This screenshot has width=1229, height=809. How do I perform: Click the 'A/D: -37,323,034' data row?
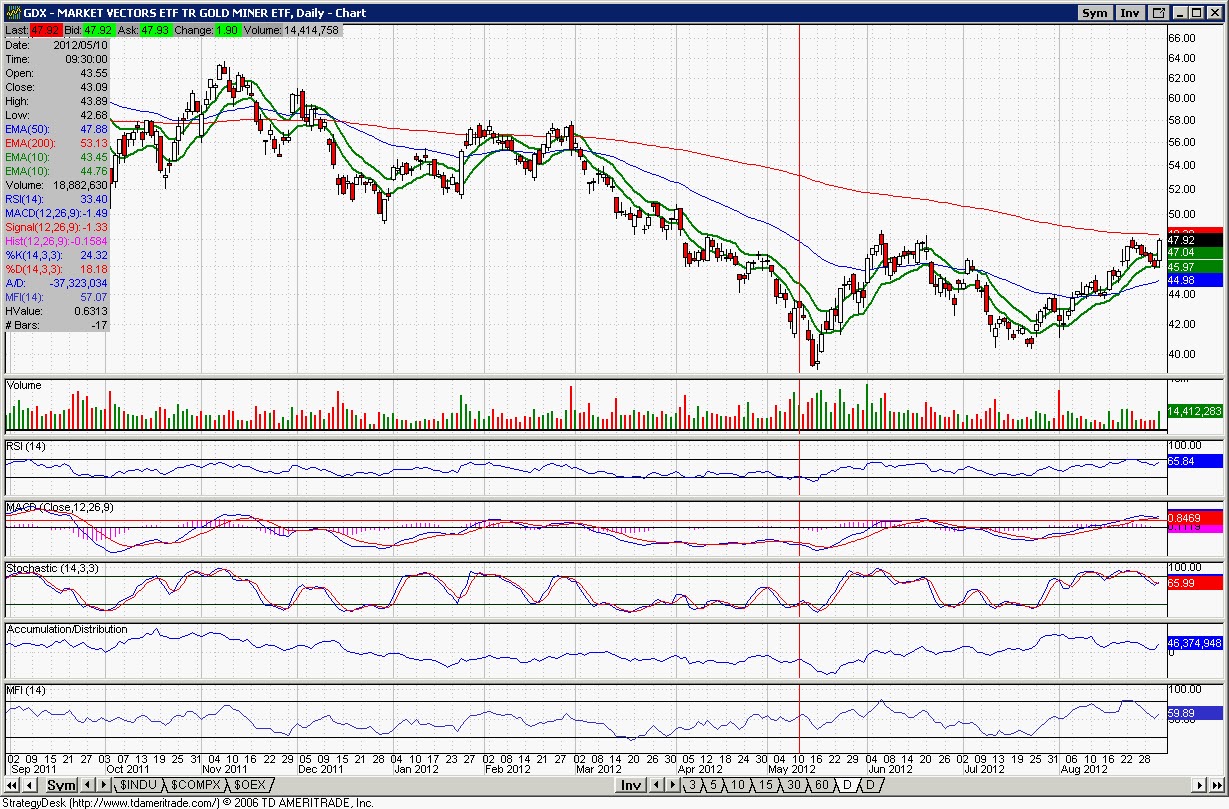coord(56,283)
